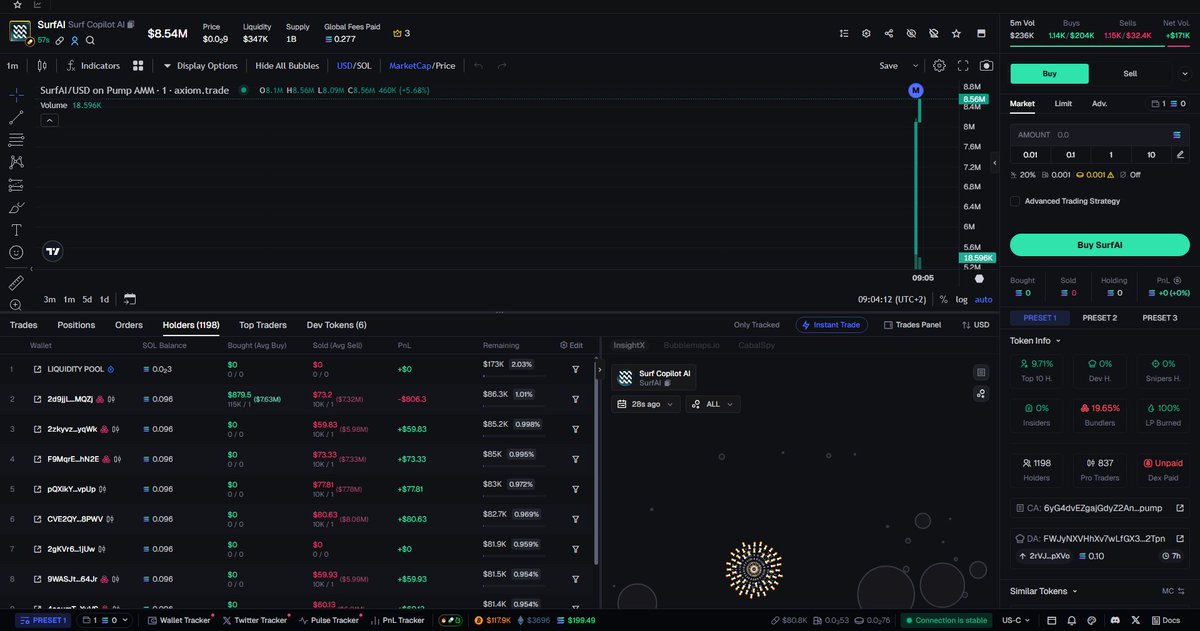This screenshot has width=1200, height=631.
Task: Open the Trades Panel button
Action: pyautogui.click(x=912, y=325)
